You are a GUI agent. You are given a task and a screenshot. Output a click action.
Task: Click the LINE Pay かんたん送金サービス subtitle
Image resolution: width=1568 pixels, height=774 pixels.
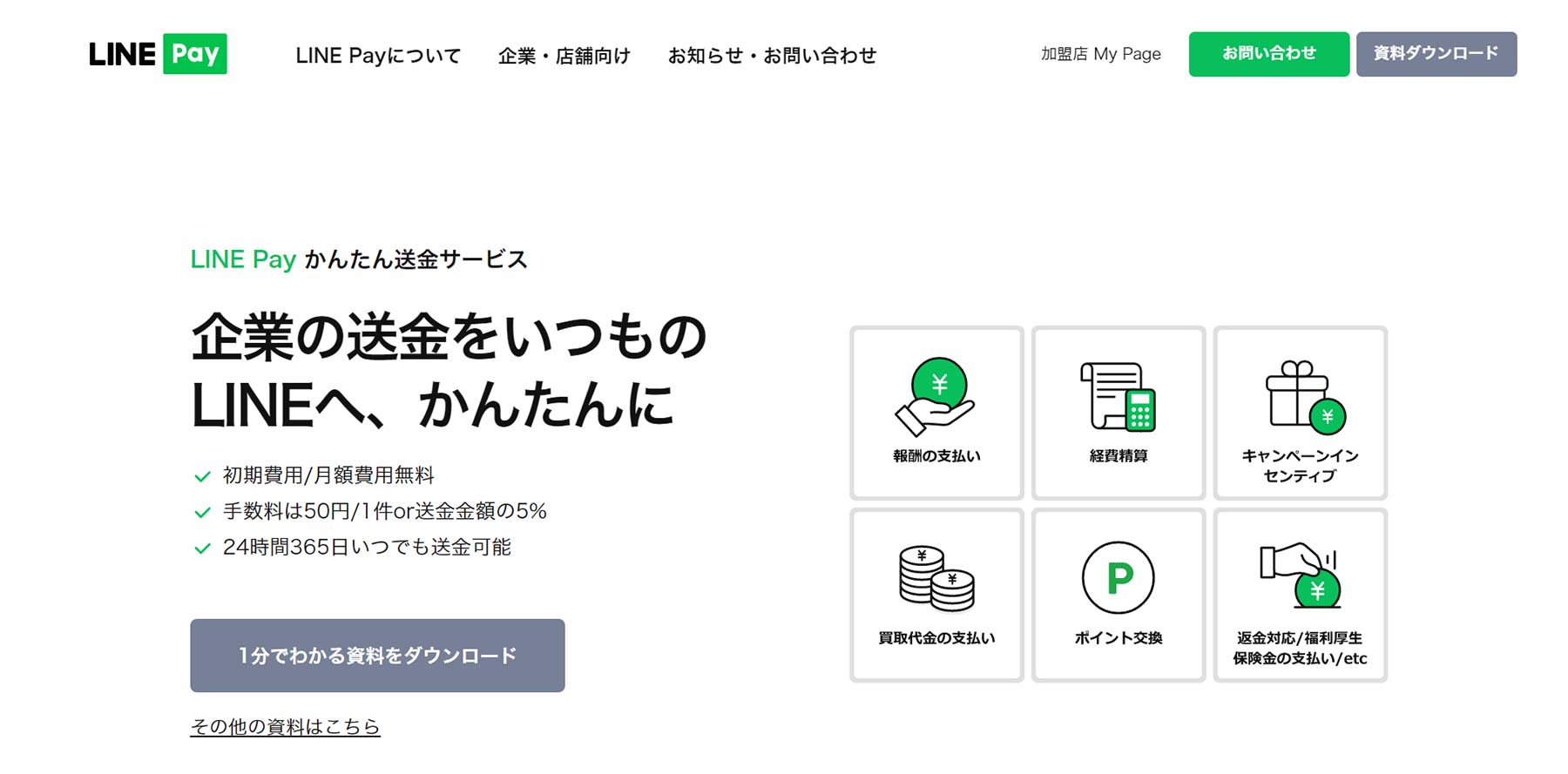[359, 259]
